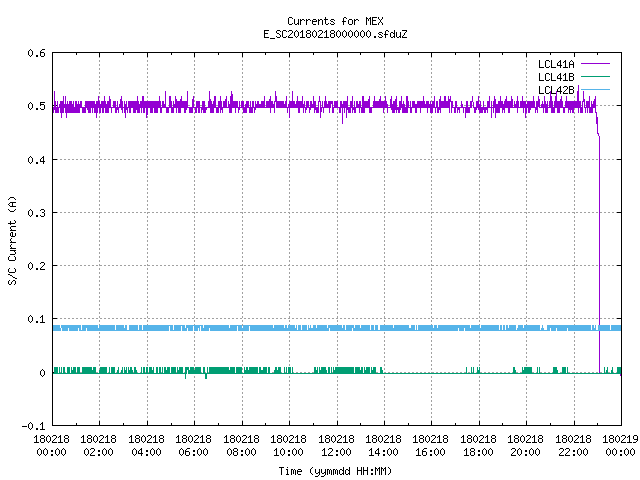Viewport: 640px width, 480px height.
Task: Click the x-axis tick 180218 06:00
Action: click(194, 446)
